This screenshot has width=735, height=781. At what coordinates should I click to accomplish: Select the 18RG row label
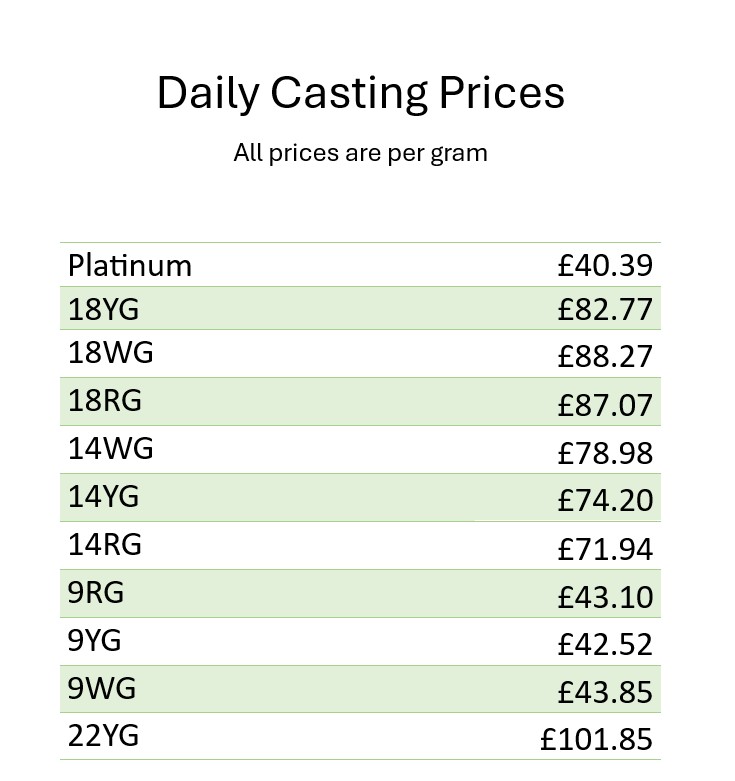pos(105,400)
